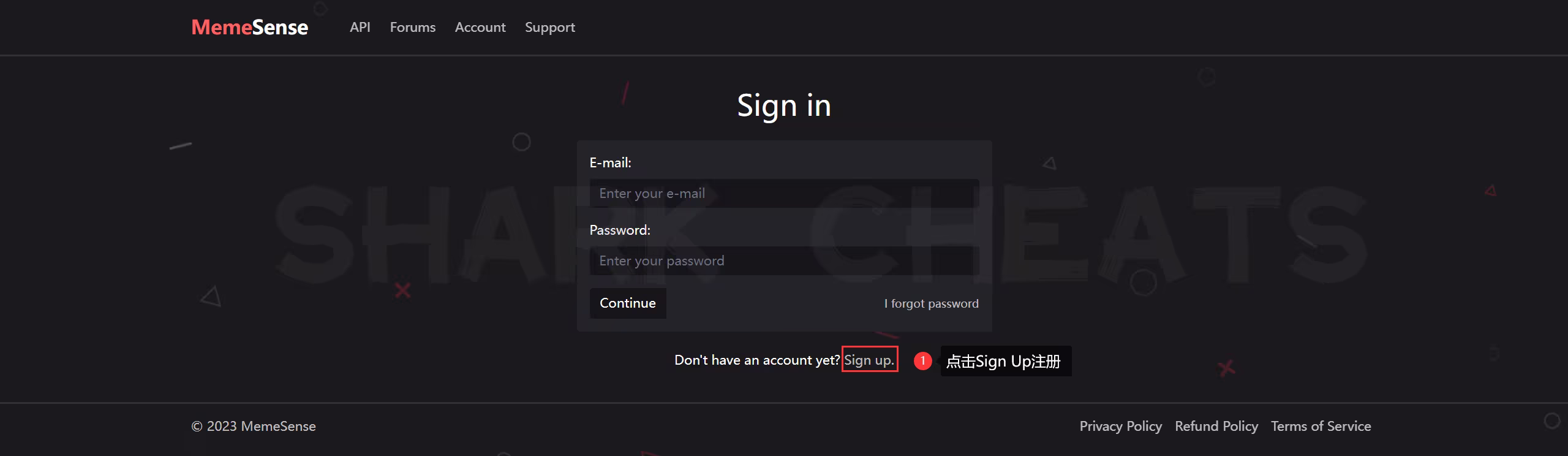Screen dimensions: 1568x456
Task: Click the Continue button
Action: 628,303
